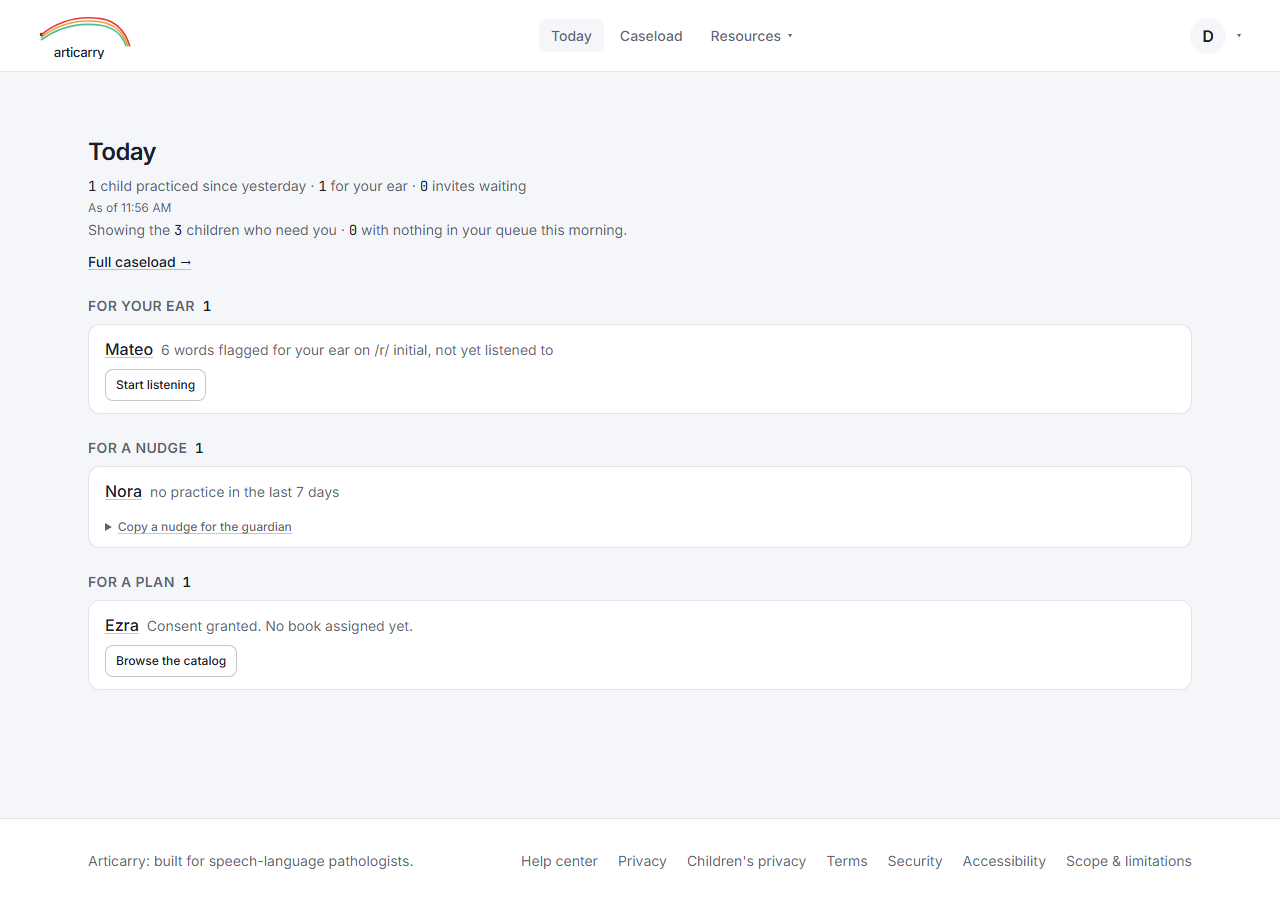Open Scope & limitations footer link

[1129, 861]
